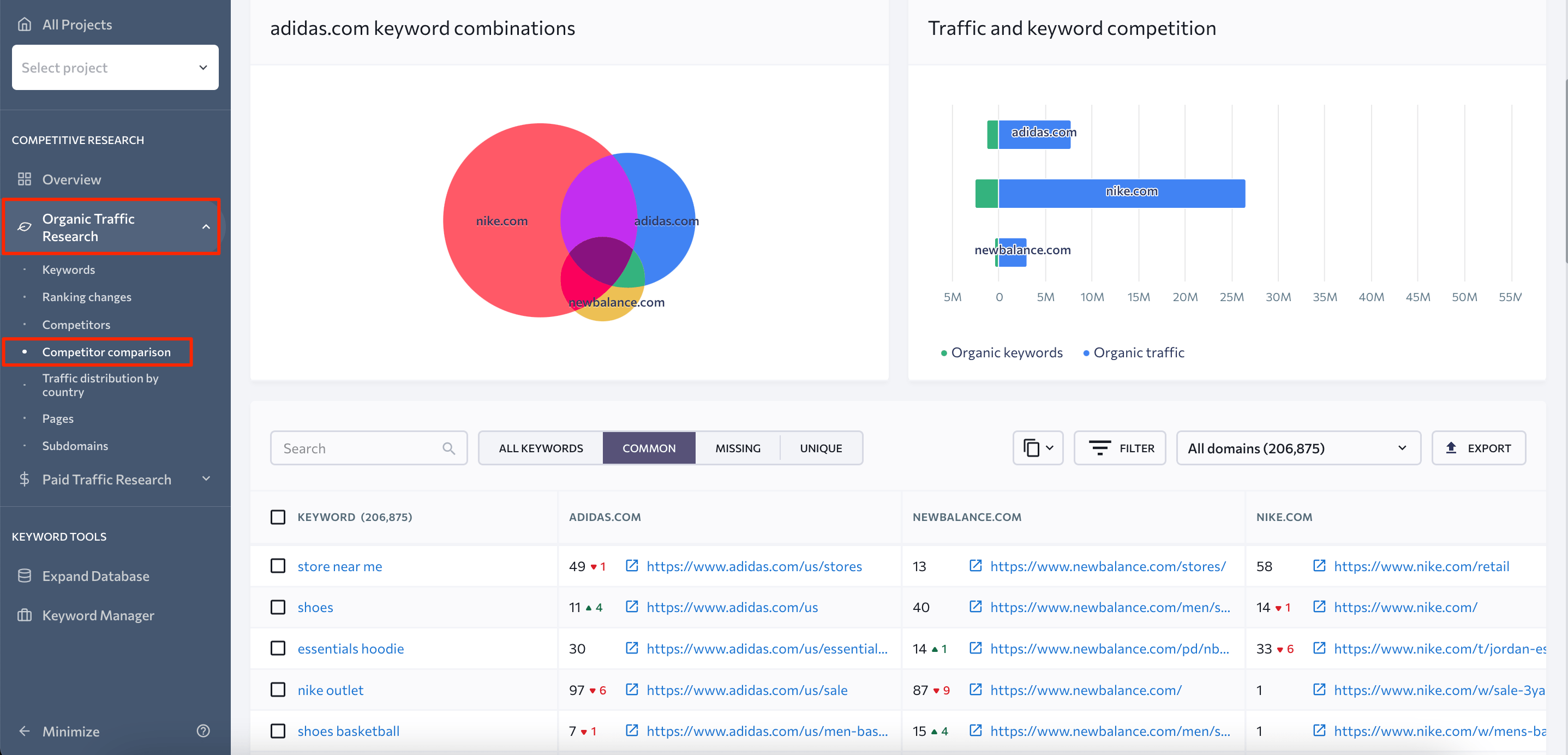Image resolution: width=1568 pixels, height=755 pixels.
Task: Open Pages in the sidebar
Action: [x=58, y=418]
